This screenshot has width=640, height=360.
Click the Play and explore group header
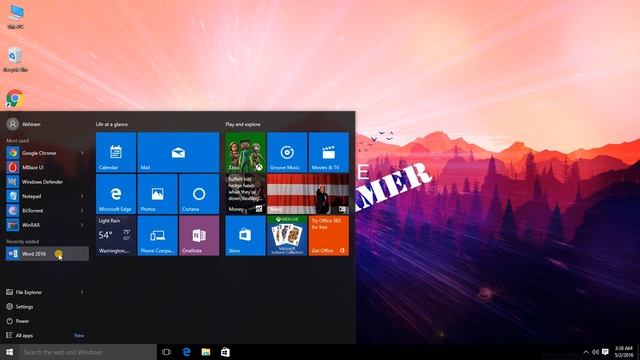[x=243, y=124]
